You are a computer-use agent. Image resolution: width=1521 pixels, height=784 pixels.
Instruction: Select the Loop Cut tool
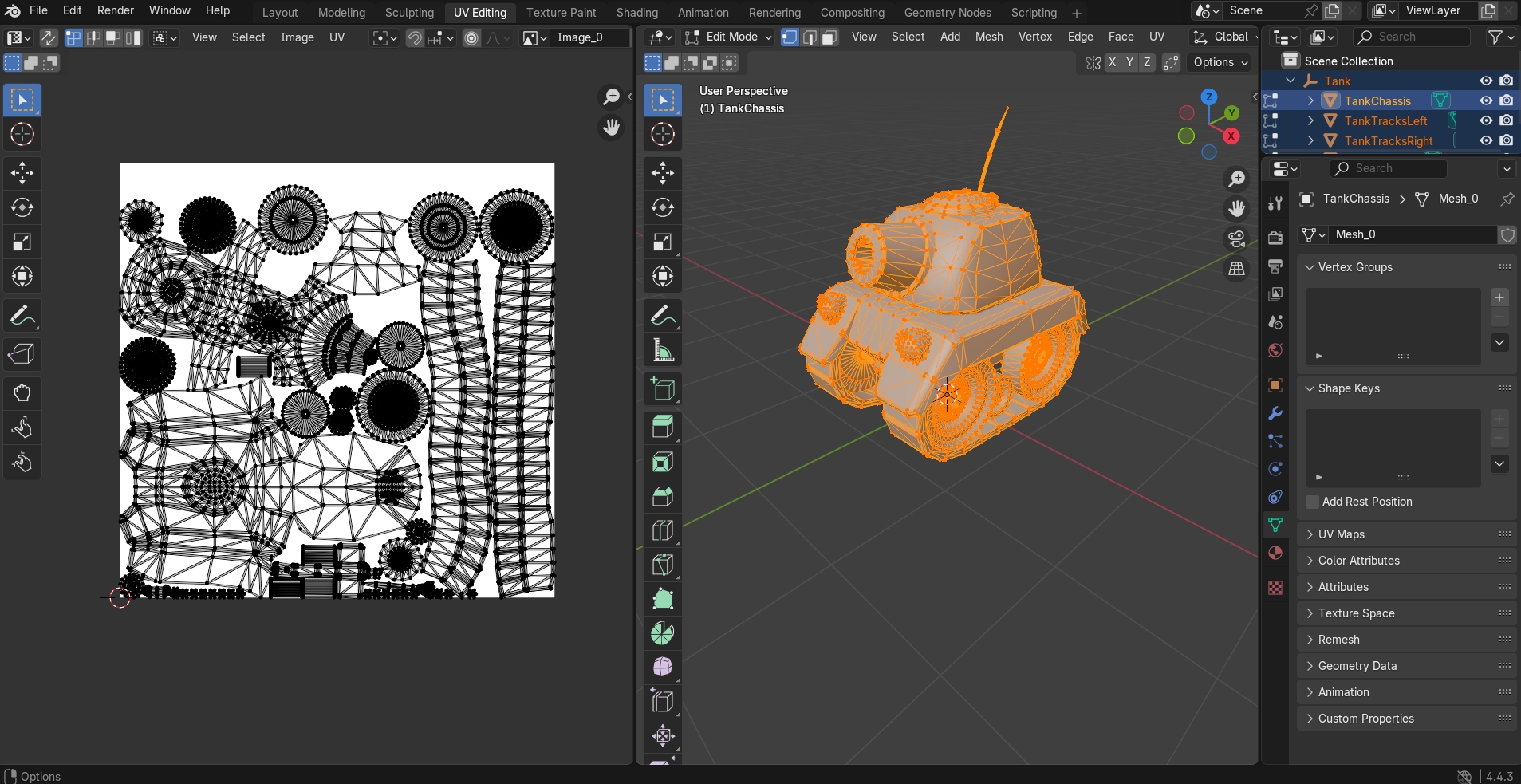(662, 530)
